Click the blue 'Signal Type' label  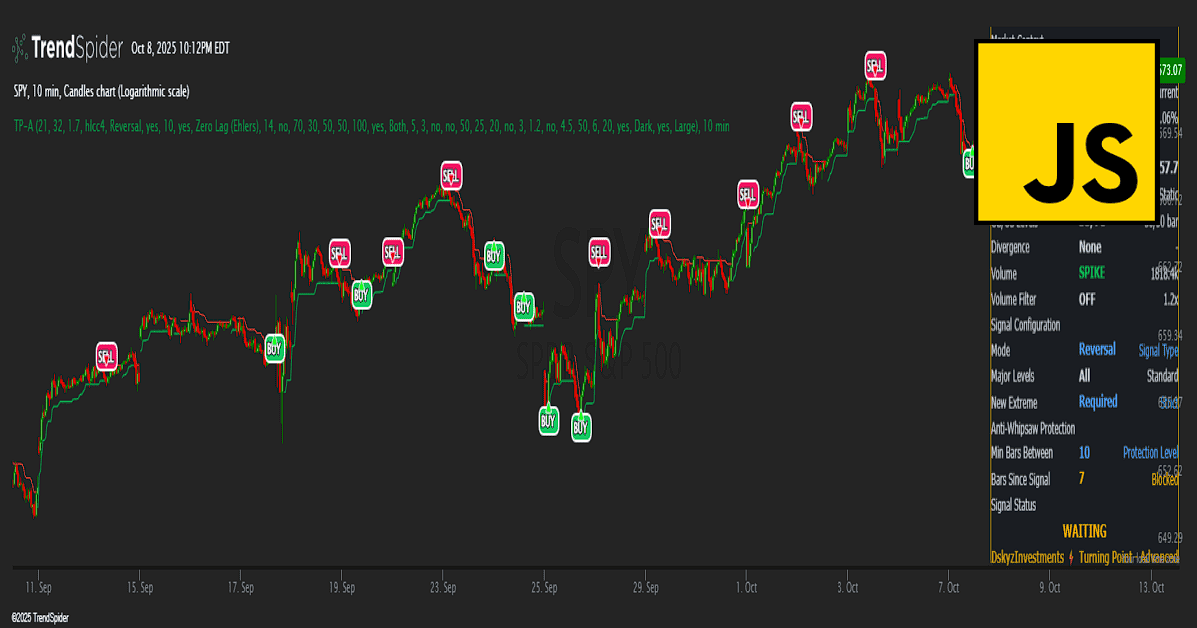[1158, 351]
